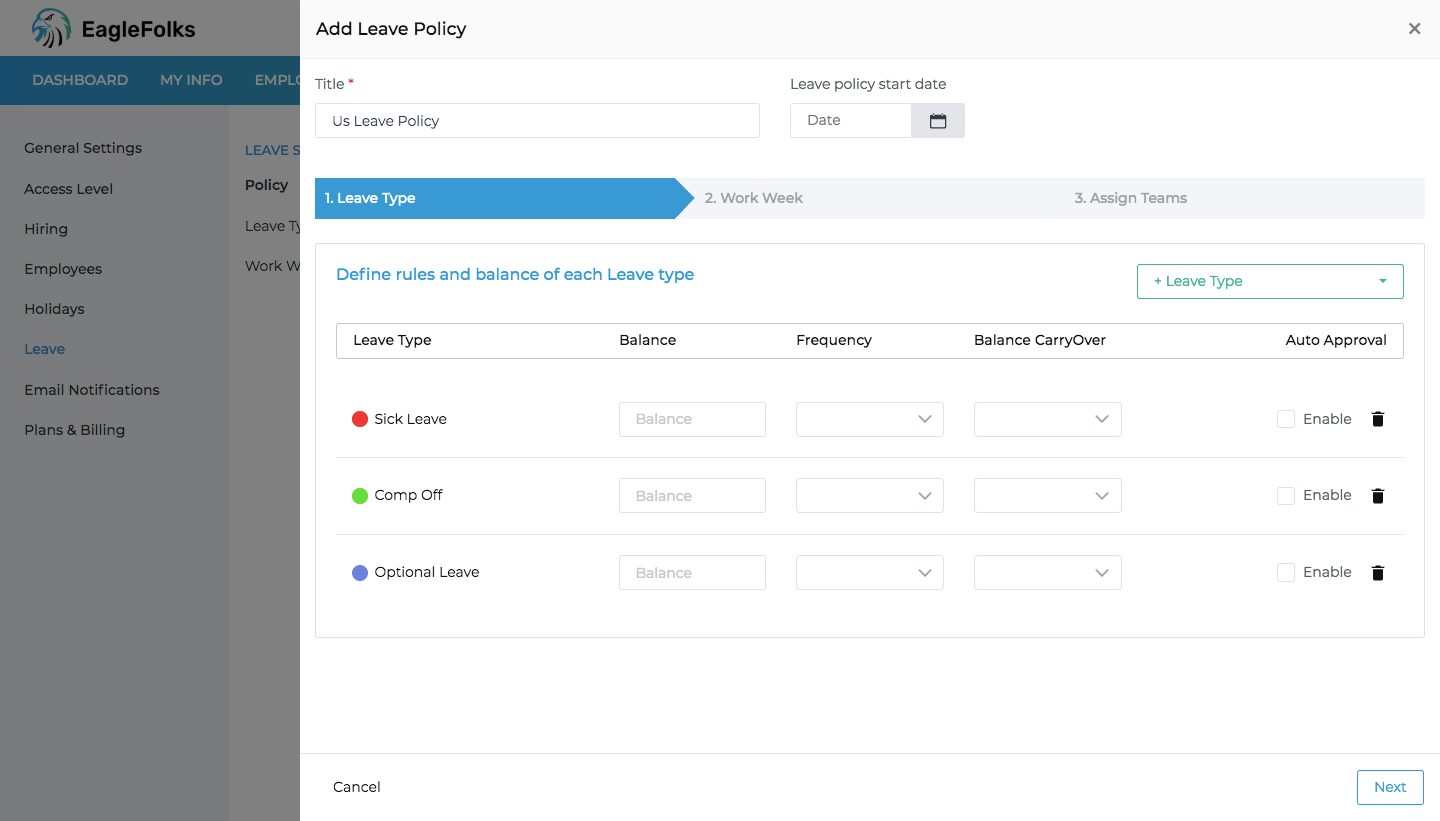Image resolution: width=1440 pixels, height=821 pixels.
Task: Open Plans & Billing settings
Action: [74, 430]
